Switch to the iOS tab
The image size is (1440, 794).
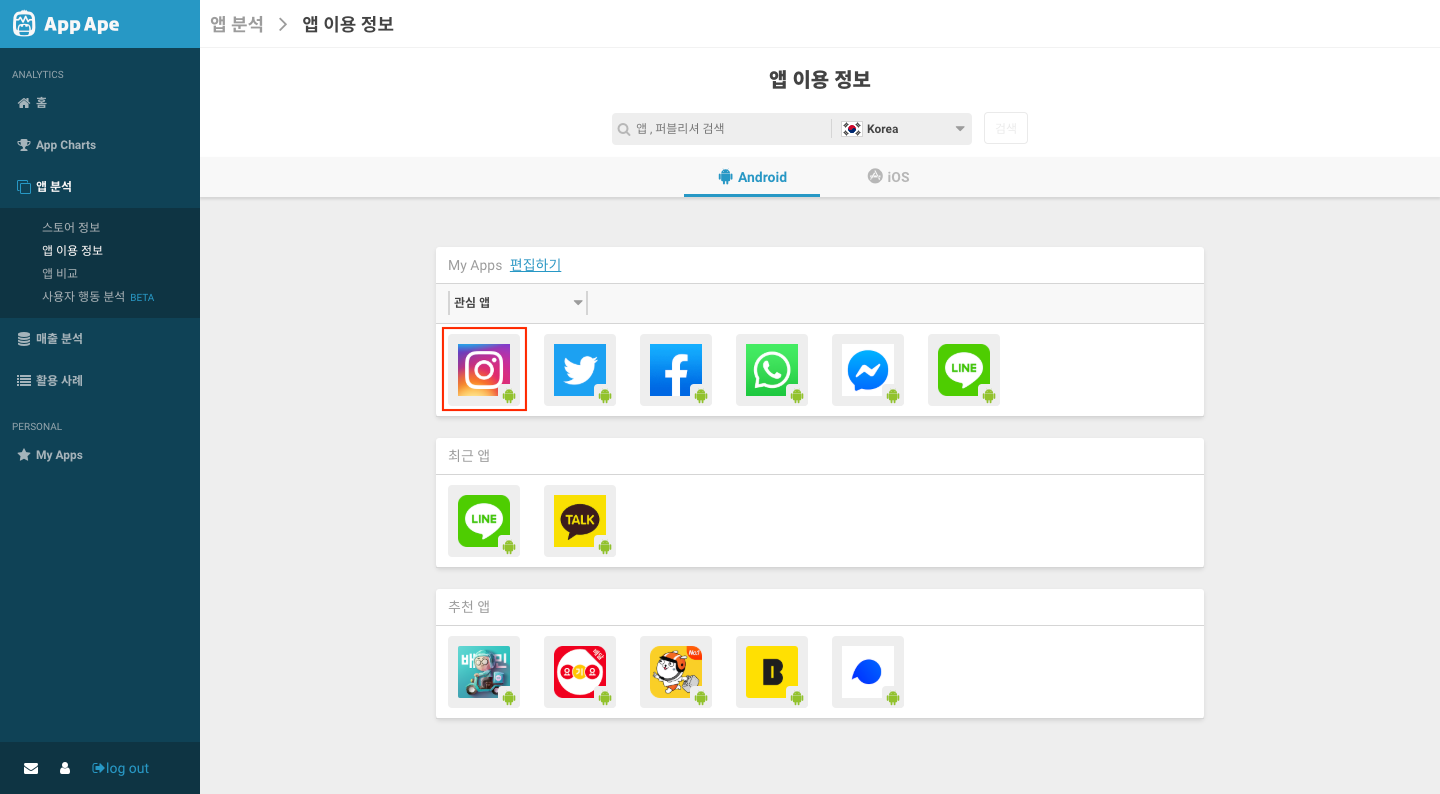[888, 177]
